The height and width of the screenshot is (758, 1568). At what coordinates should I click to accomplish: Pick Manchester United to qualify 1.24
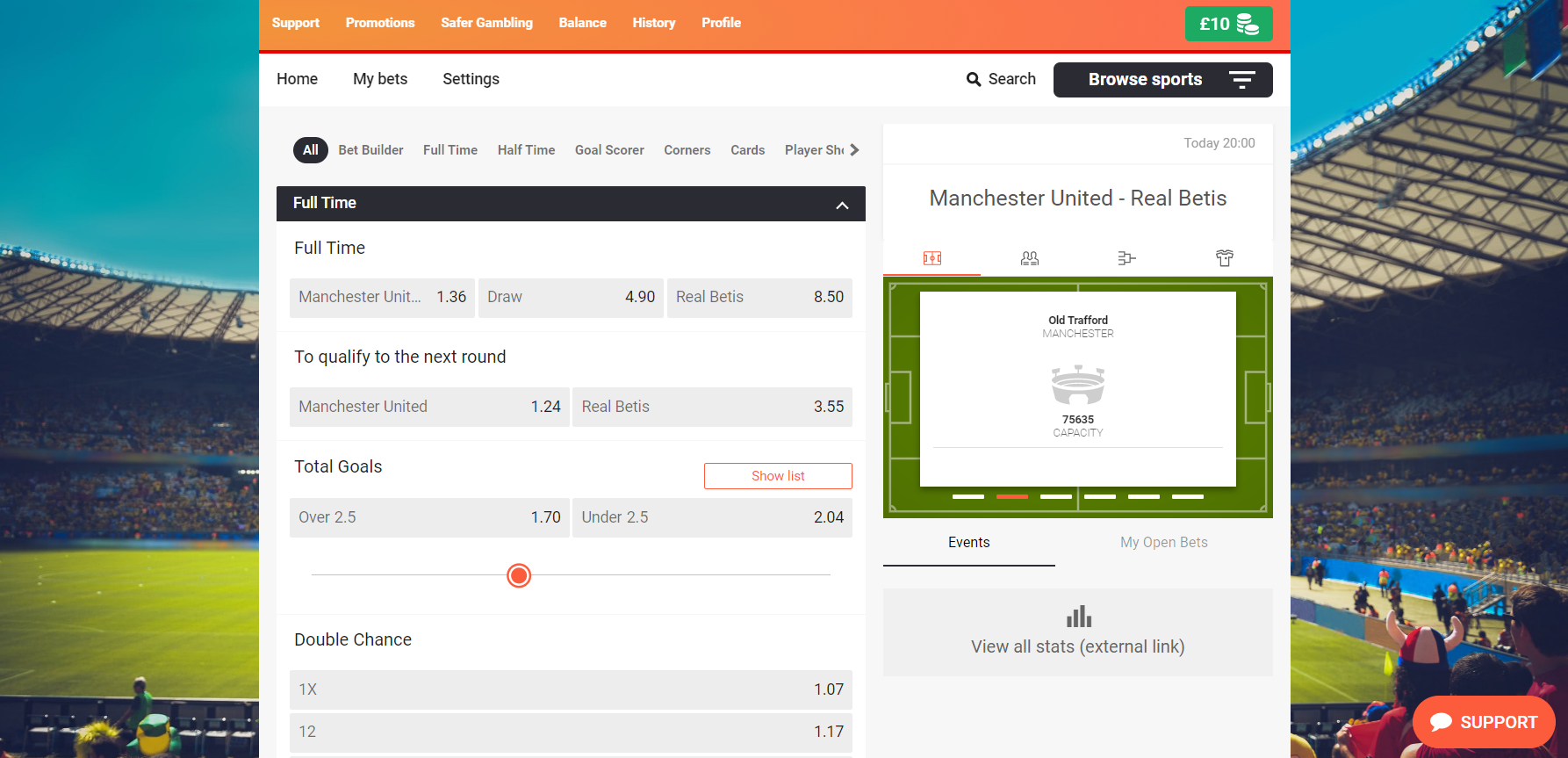430,408
